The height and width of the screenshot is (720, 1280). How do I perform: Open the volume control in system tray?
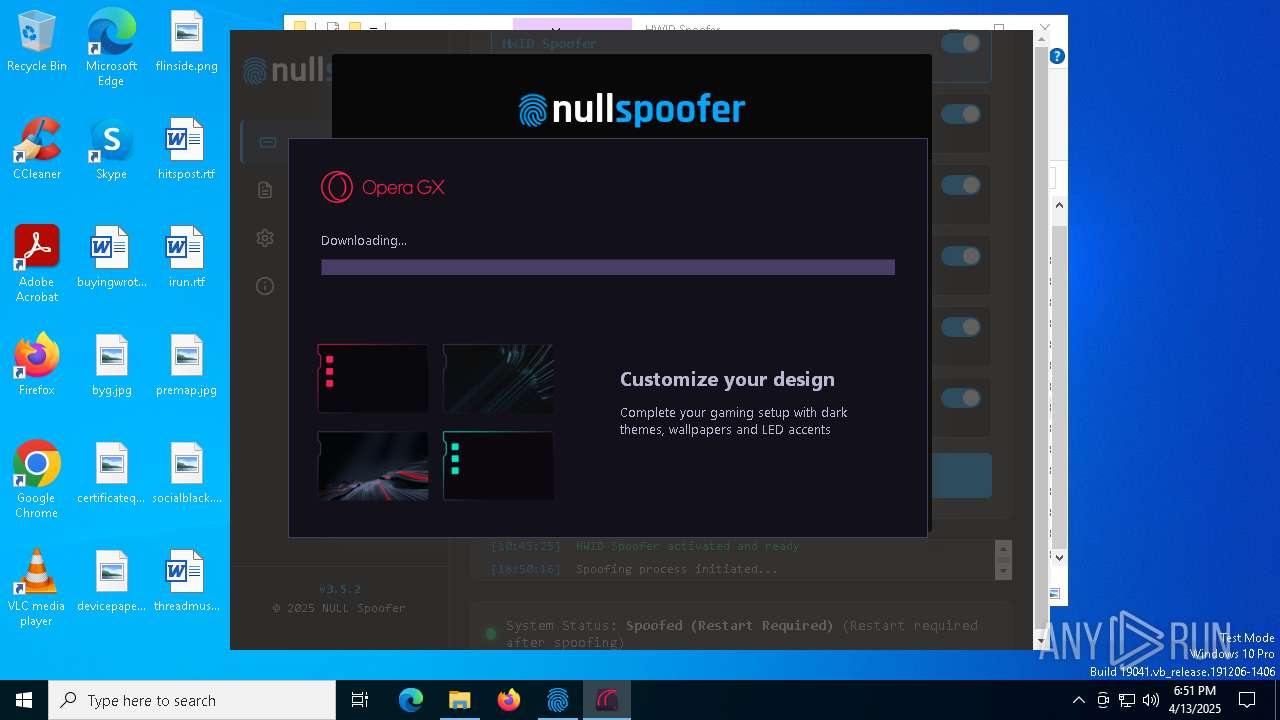point(1151,700)
